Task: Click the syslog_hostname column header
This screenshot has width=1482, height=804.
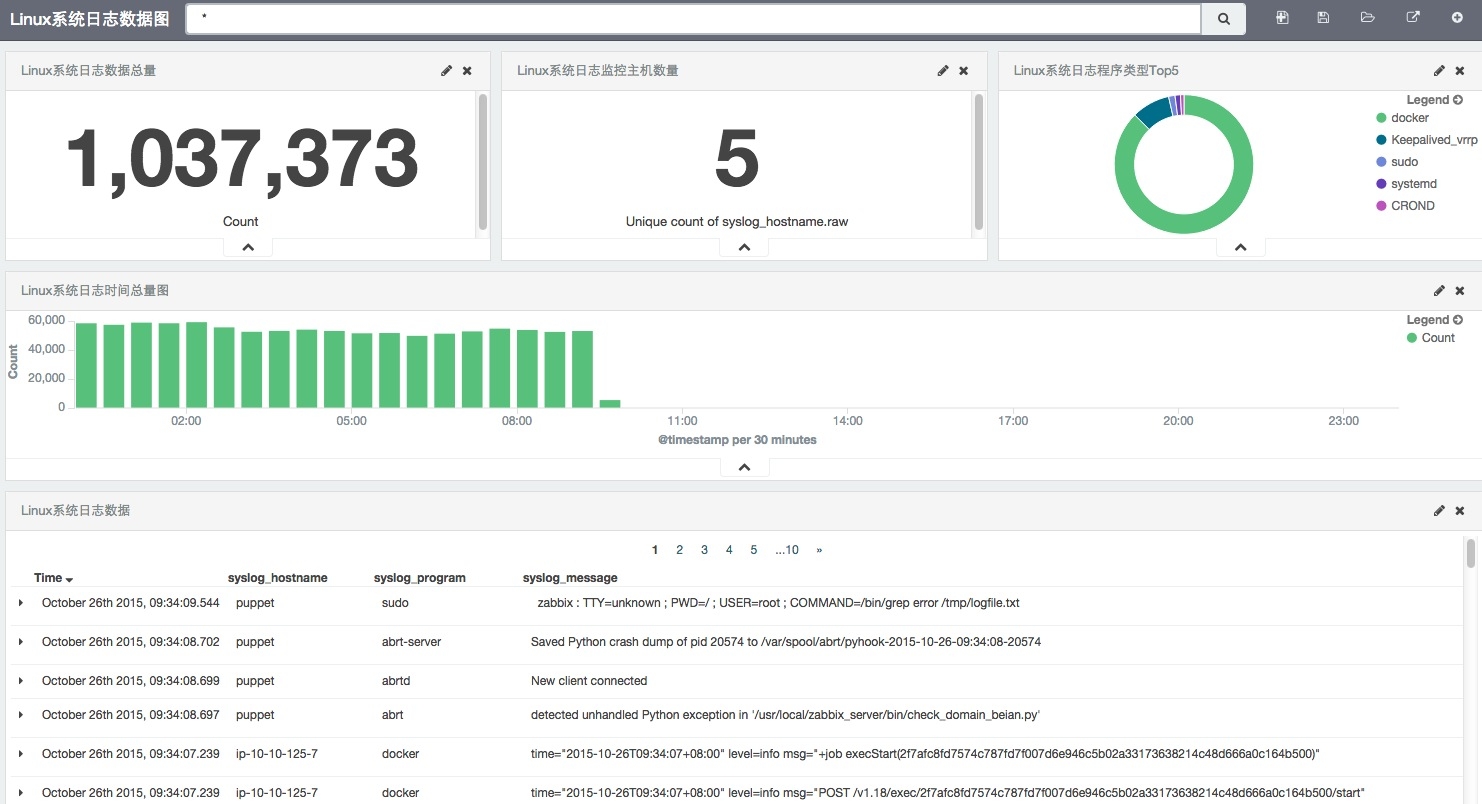Action: (x=278, y=578)
